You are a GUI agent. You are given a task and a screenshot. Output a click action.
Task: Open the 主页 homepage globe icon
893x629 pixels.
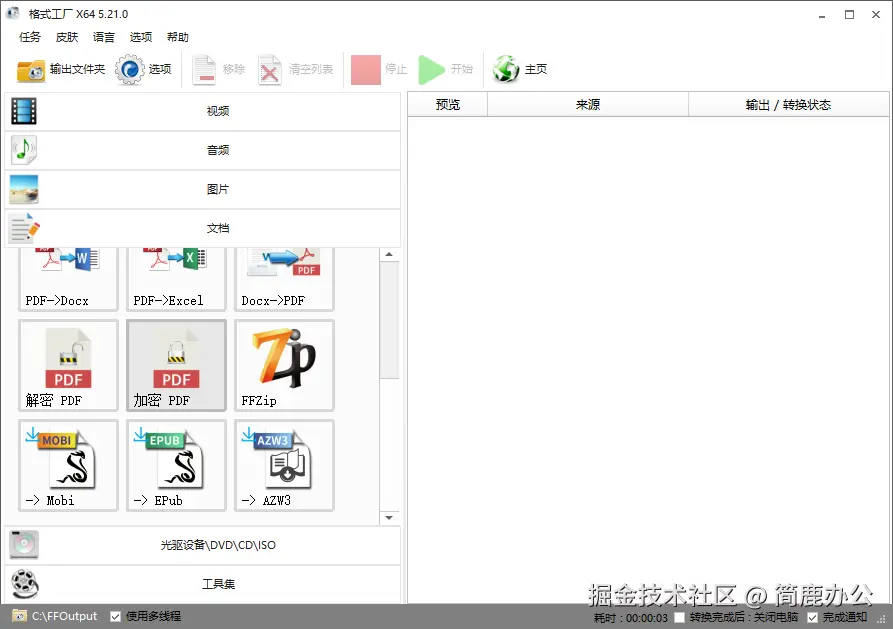[506, 70]
